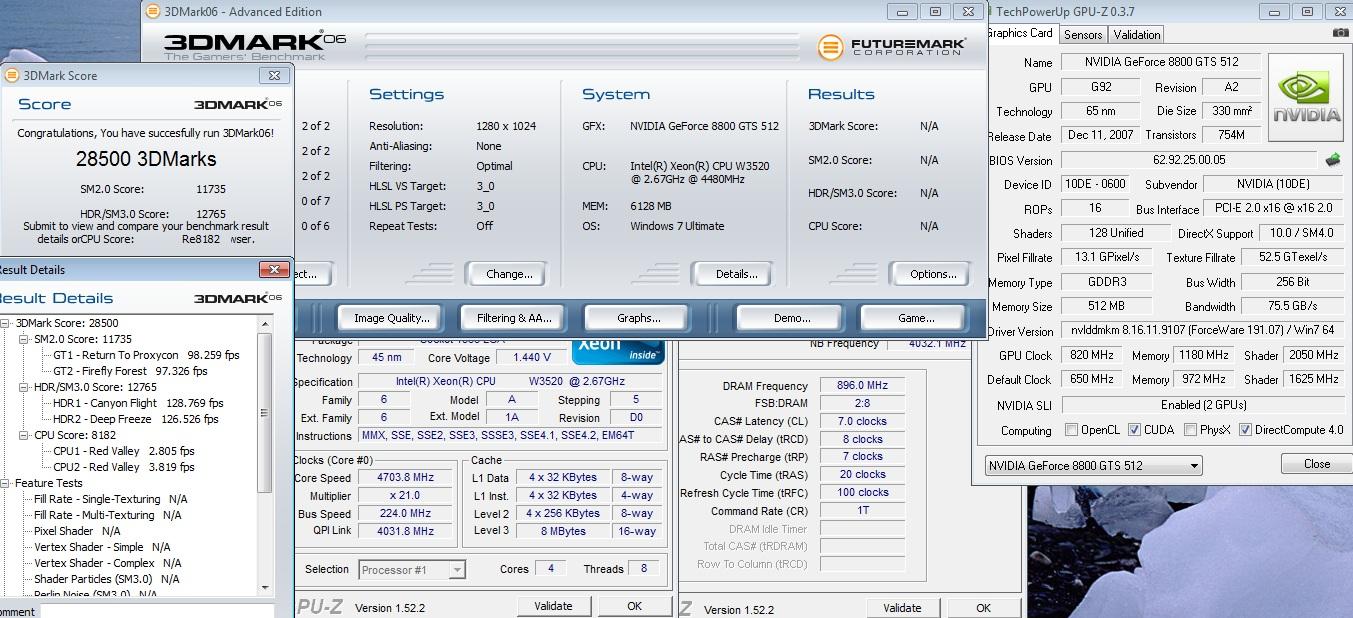The width and height of the screenshot is (1353, 618).
Task: Click the BIOS save chip icon in GPU-Z
Action: (x=1332, y=159)
